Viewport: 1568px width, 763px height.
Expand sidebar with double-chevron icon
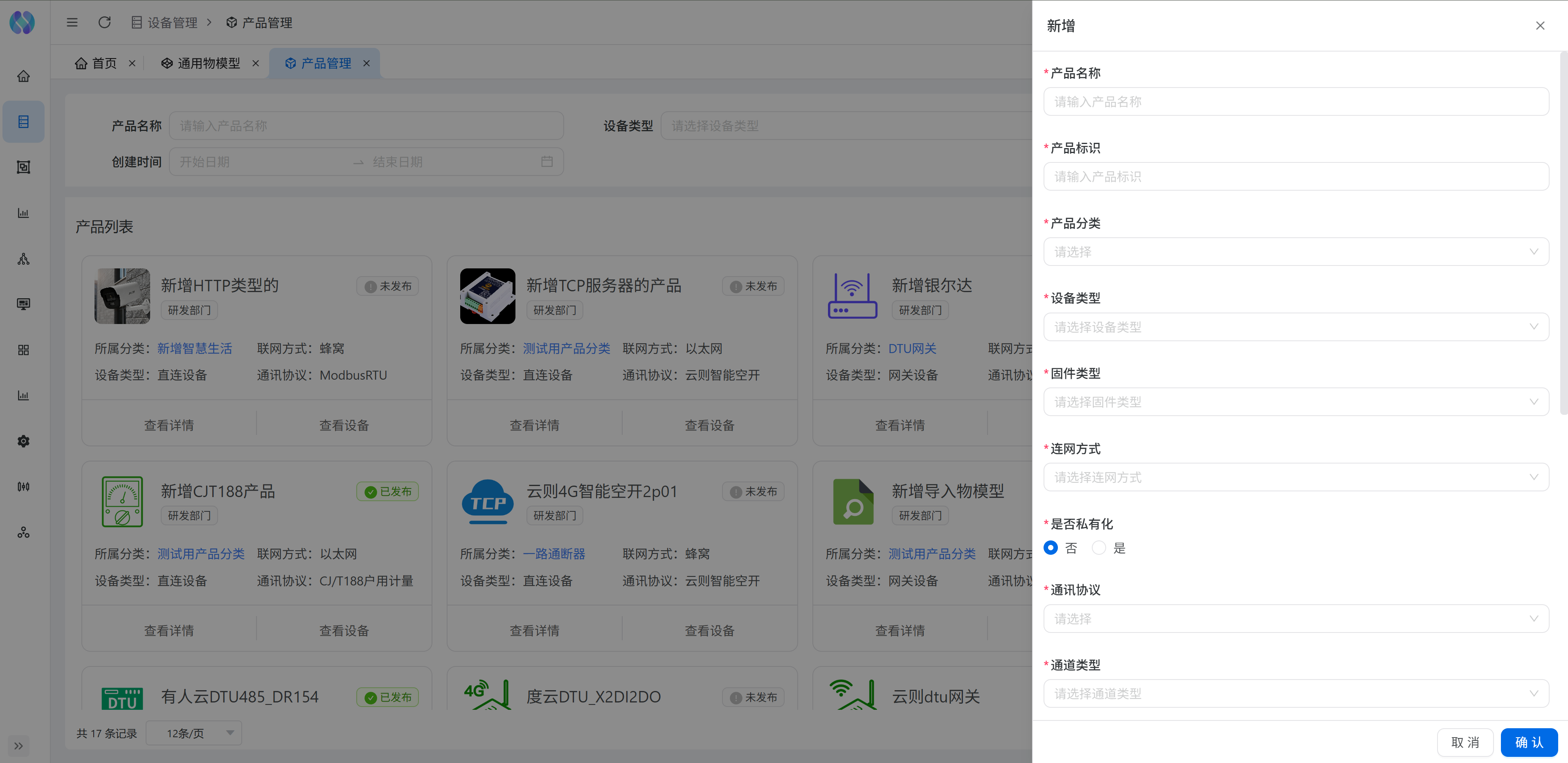(18, 745)
